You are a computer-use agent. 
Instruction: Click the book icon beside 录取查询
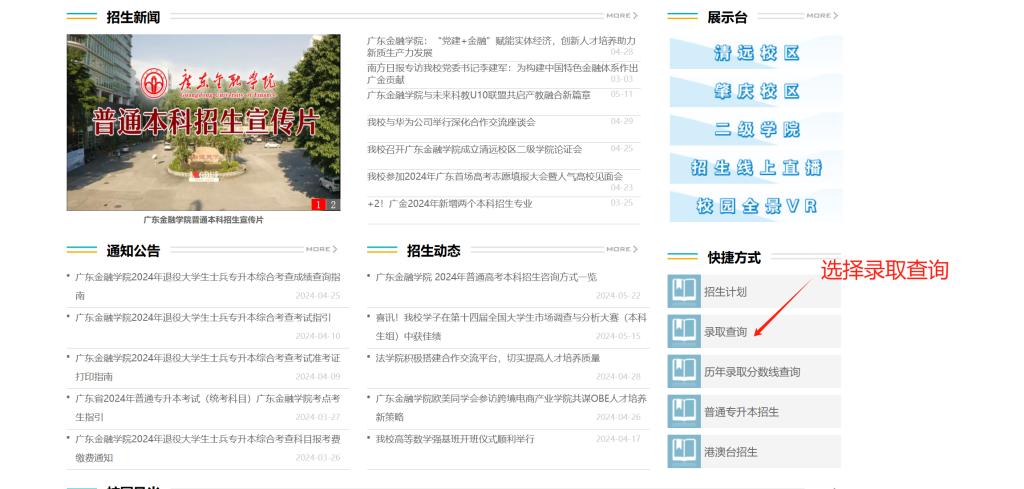[x=684, y=331]
